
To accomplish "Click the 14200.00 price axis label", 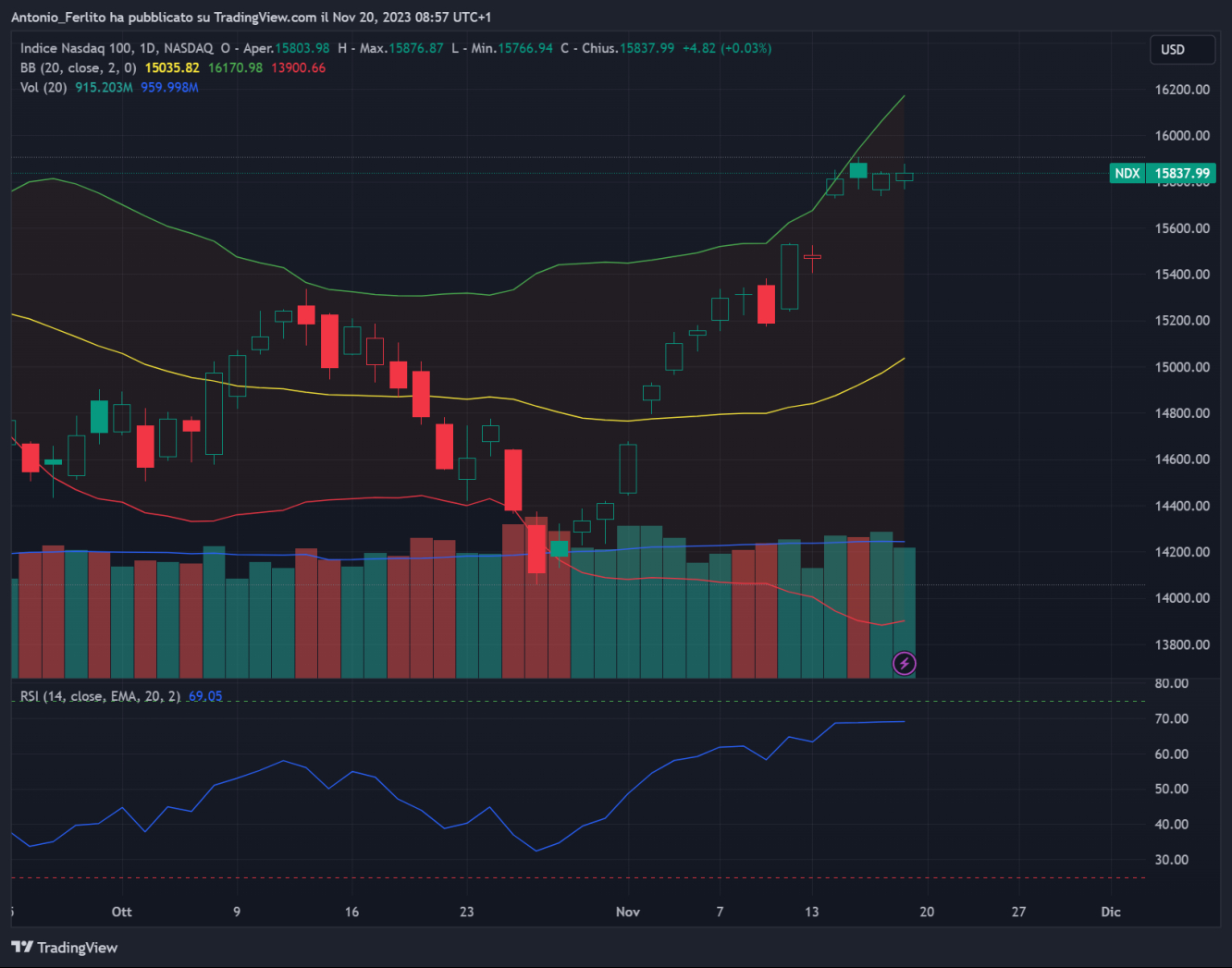I will [1182, 552].
